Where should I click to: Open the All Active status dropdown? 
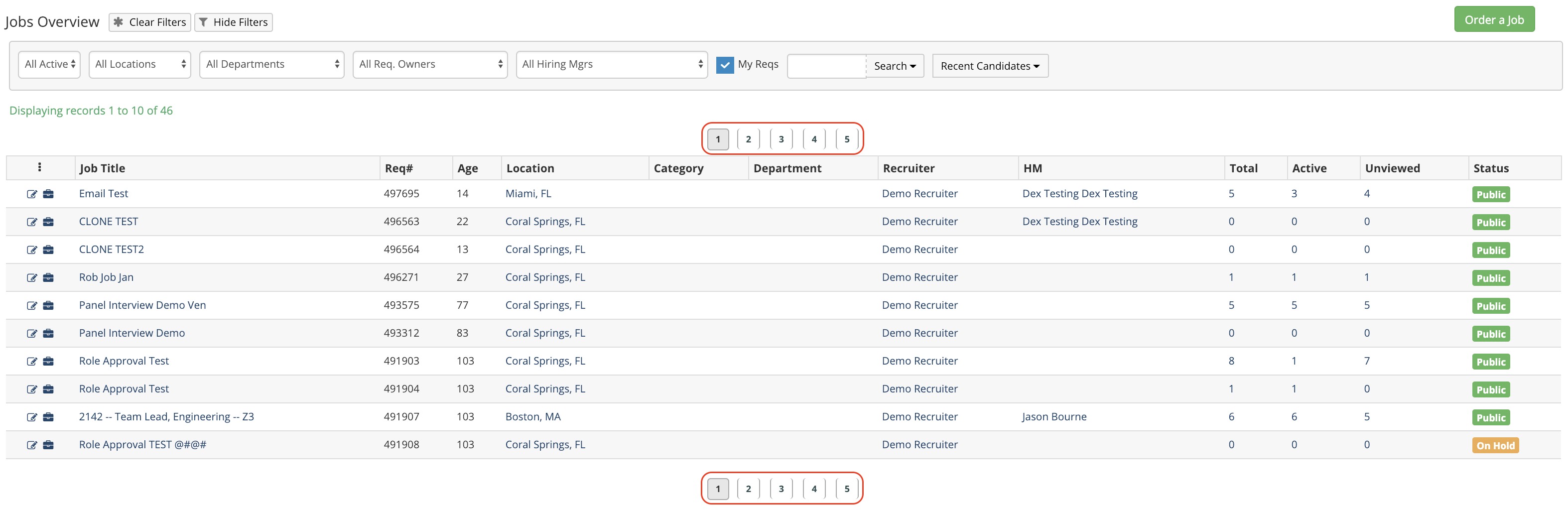pos(49,65)
